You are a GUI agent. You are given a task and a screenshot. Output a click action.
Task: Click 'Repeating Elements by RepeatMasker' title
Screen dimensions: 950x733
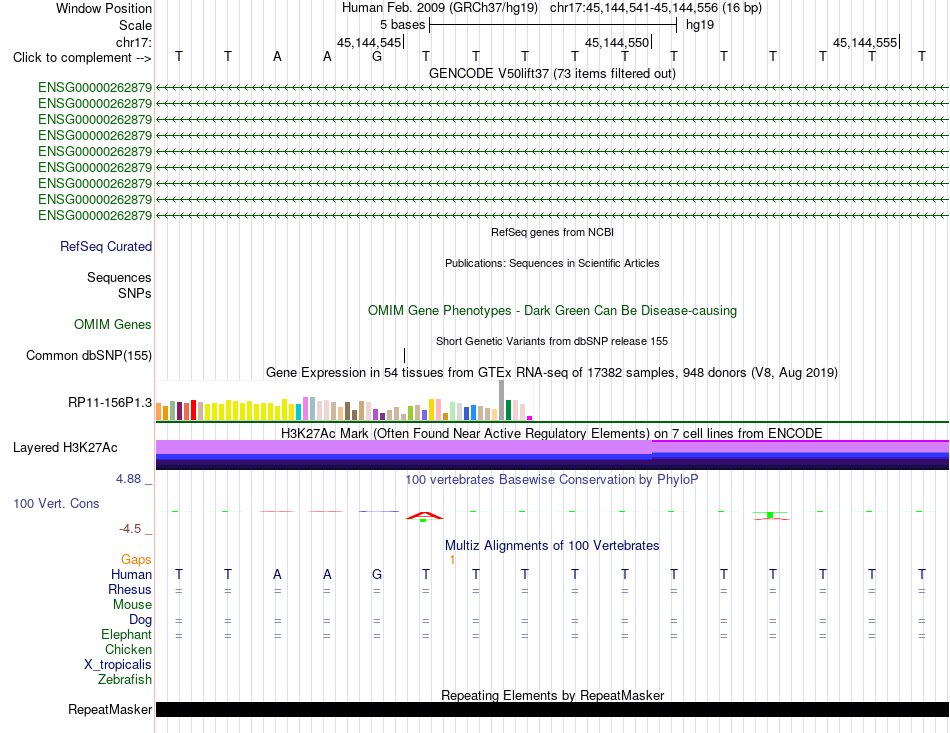coord(552,695)
